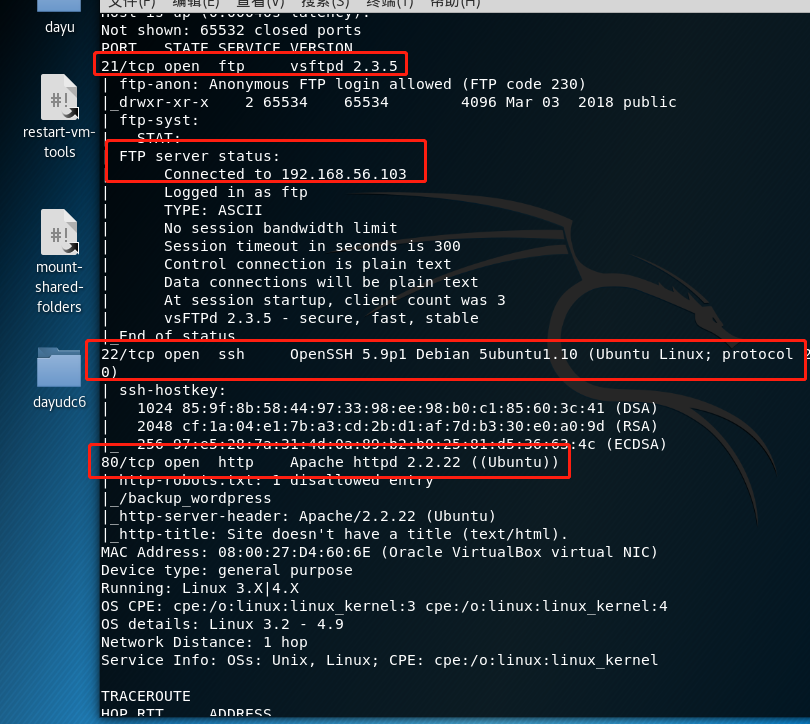Click the 2048-bit RSA hostkey fingerprint line
Screen dimensions: 810x724
click(397, 426)
